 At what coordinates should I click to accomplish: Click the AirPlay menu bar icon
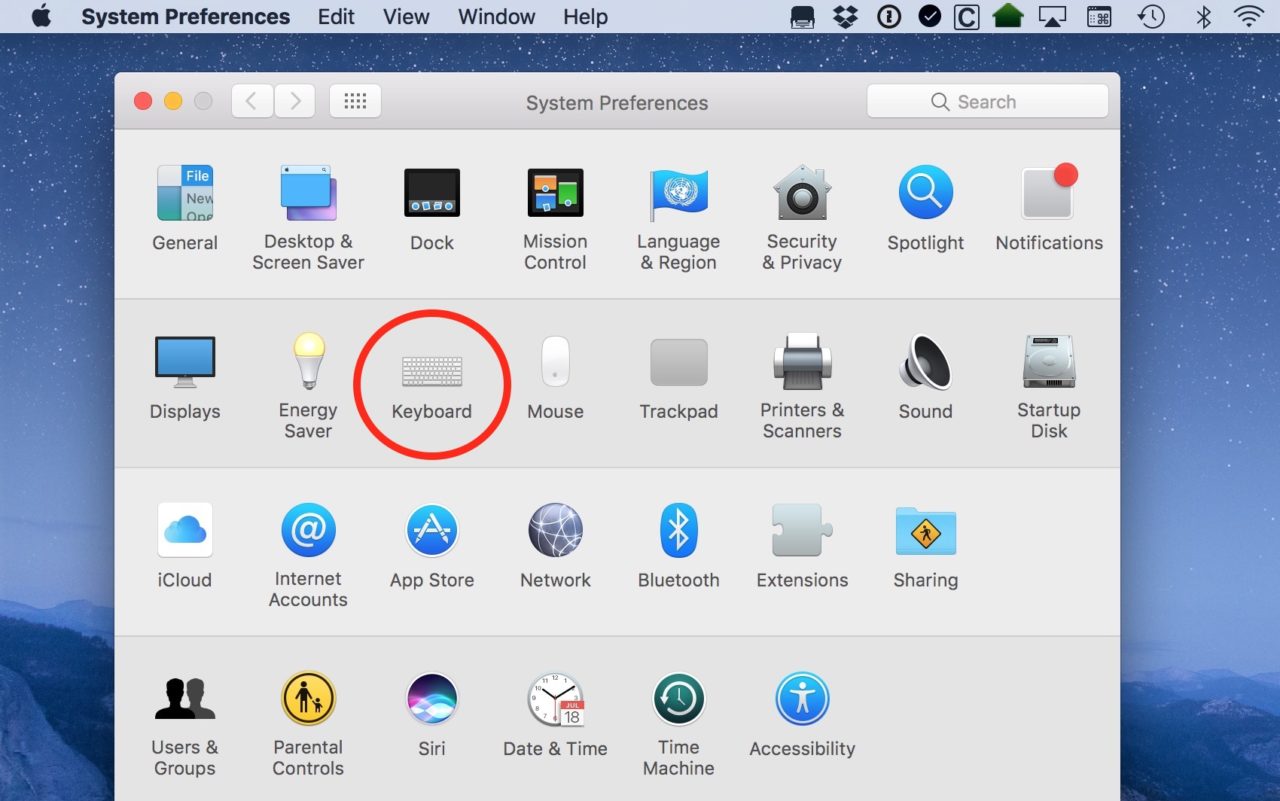[1051, 16]
